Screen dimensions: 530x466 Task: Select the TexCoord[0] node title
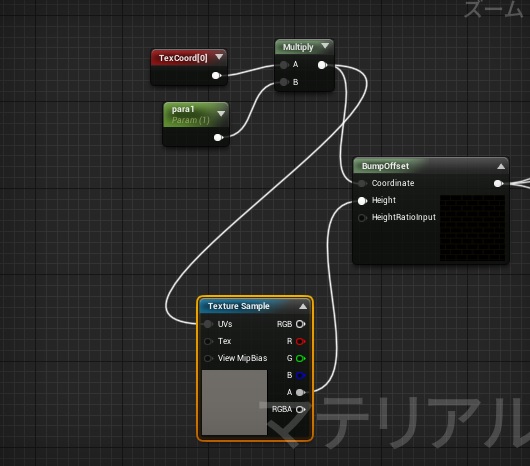tap(183, 58)
